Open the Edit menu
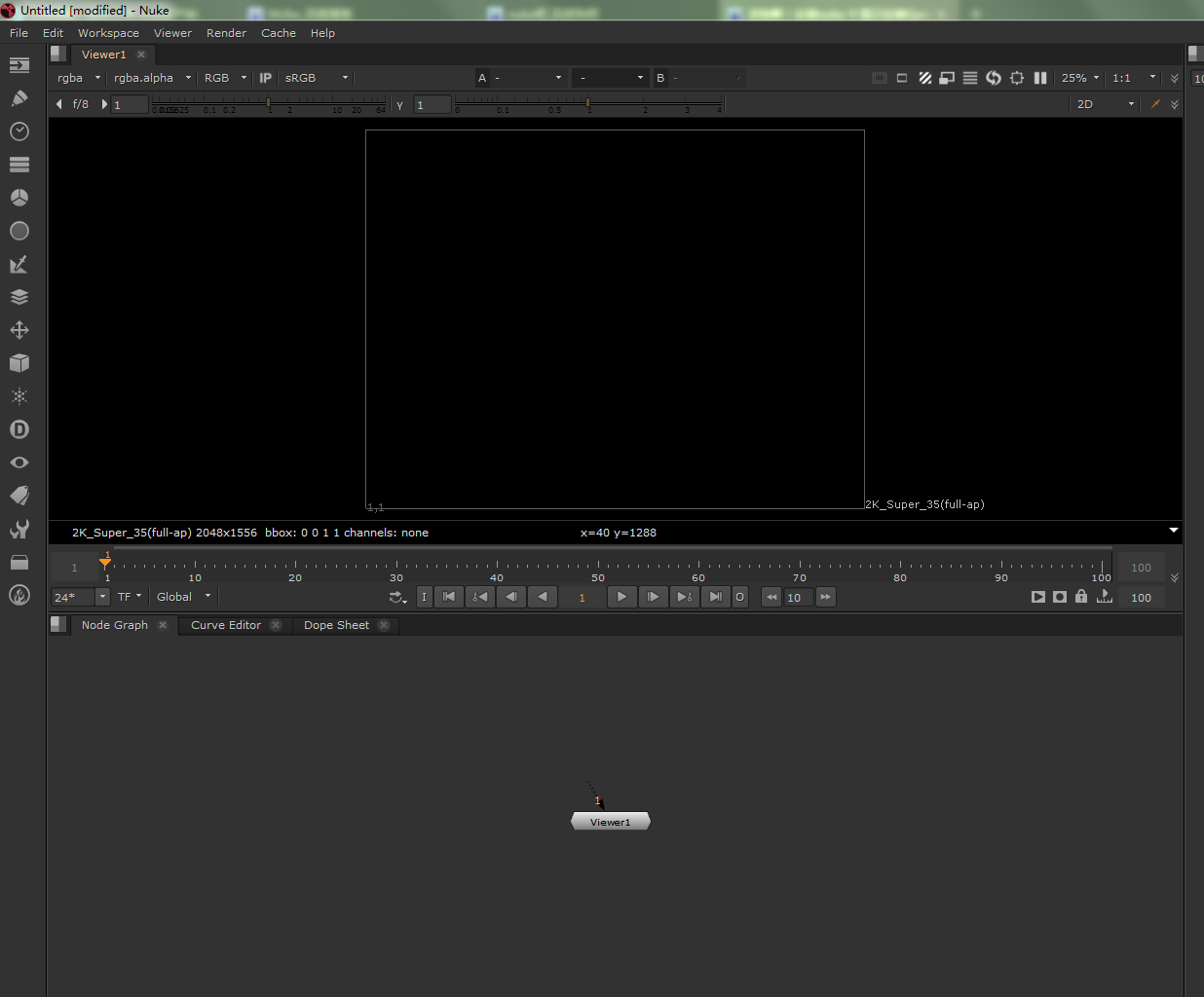1204x997 pixels. pos(53,33)
